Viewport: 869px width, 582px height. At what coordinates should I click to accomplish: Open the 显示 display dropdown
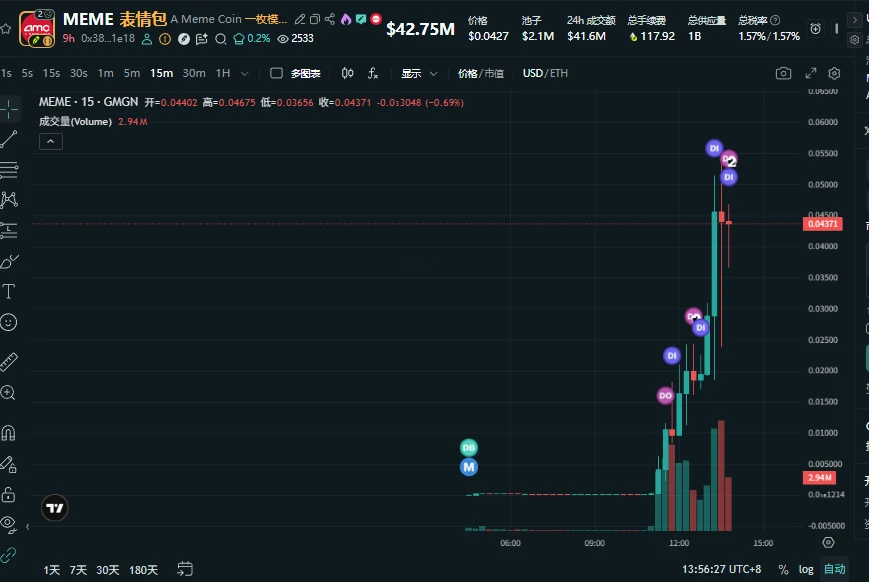(420, 73)
